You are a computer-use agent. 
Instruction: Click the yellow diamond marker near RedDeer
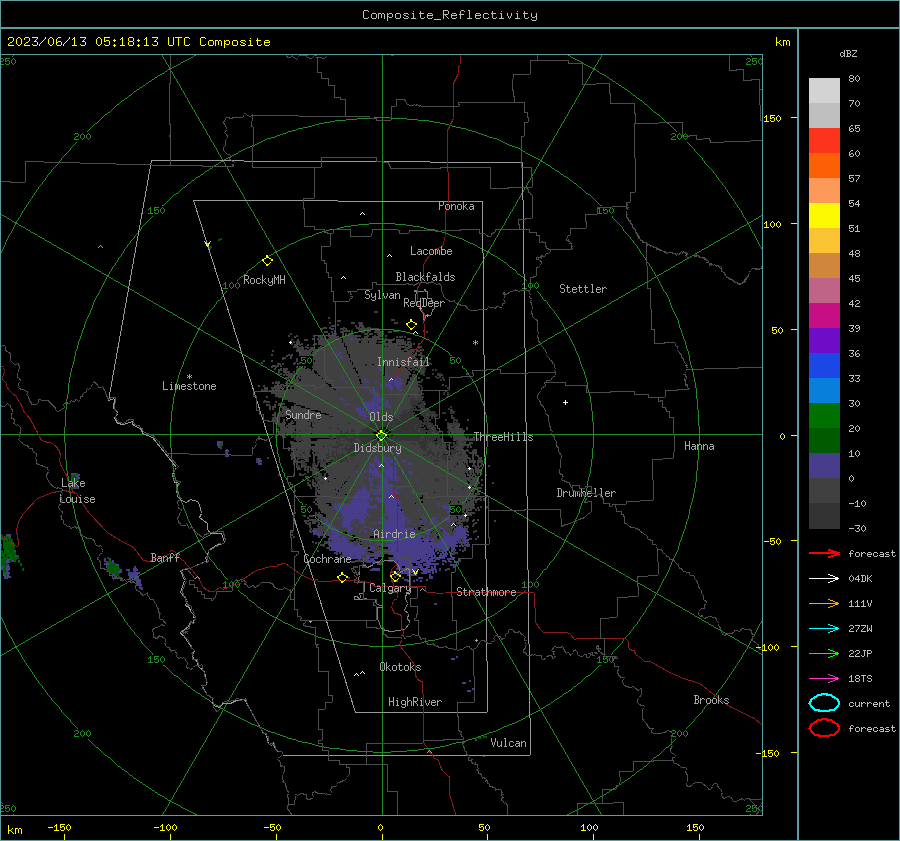click(x=411, y=325)
